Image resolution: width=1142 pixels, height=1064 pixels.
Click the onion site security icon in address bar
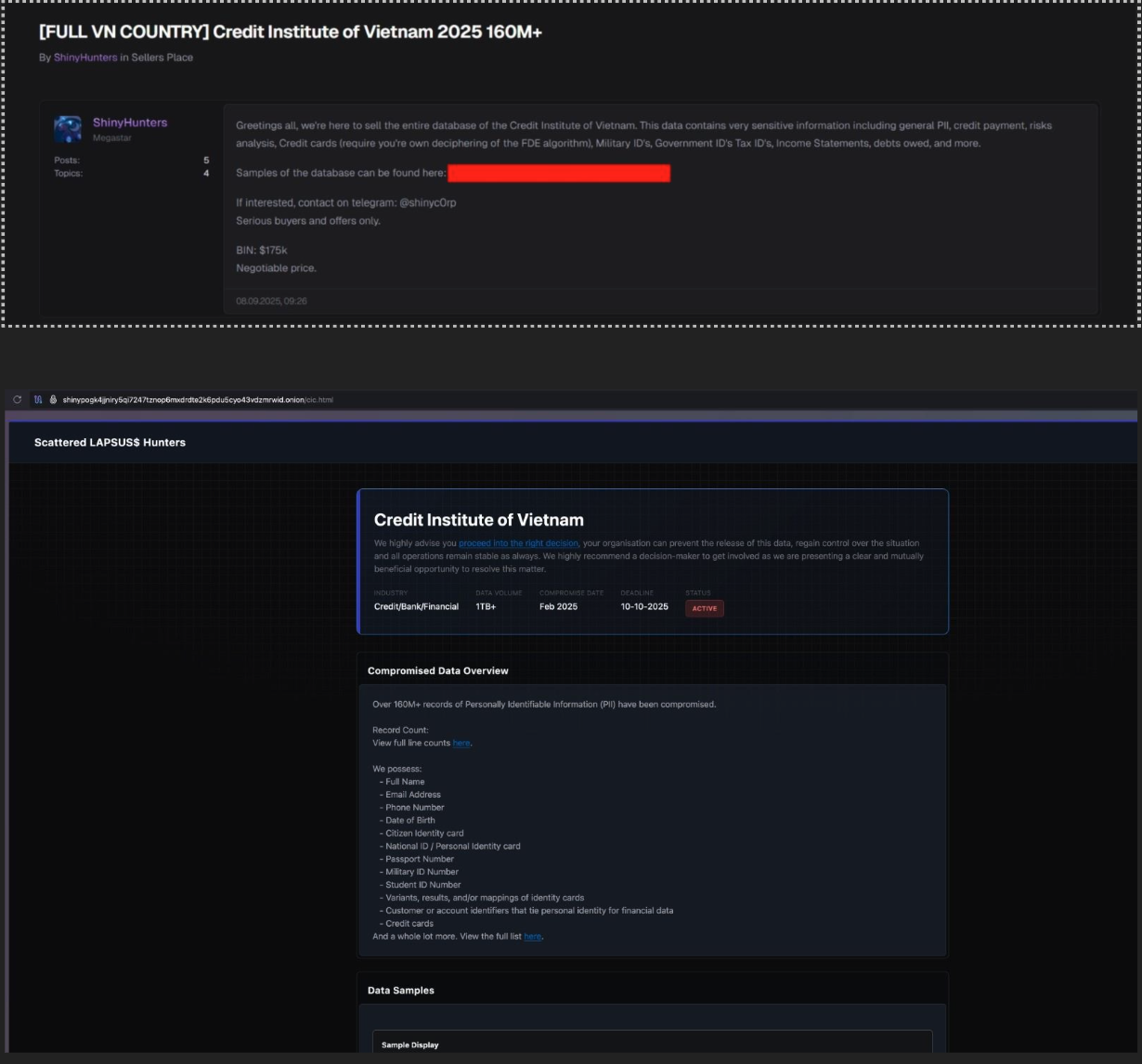click(53, 400)
